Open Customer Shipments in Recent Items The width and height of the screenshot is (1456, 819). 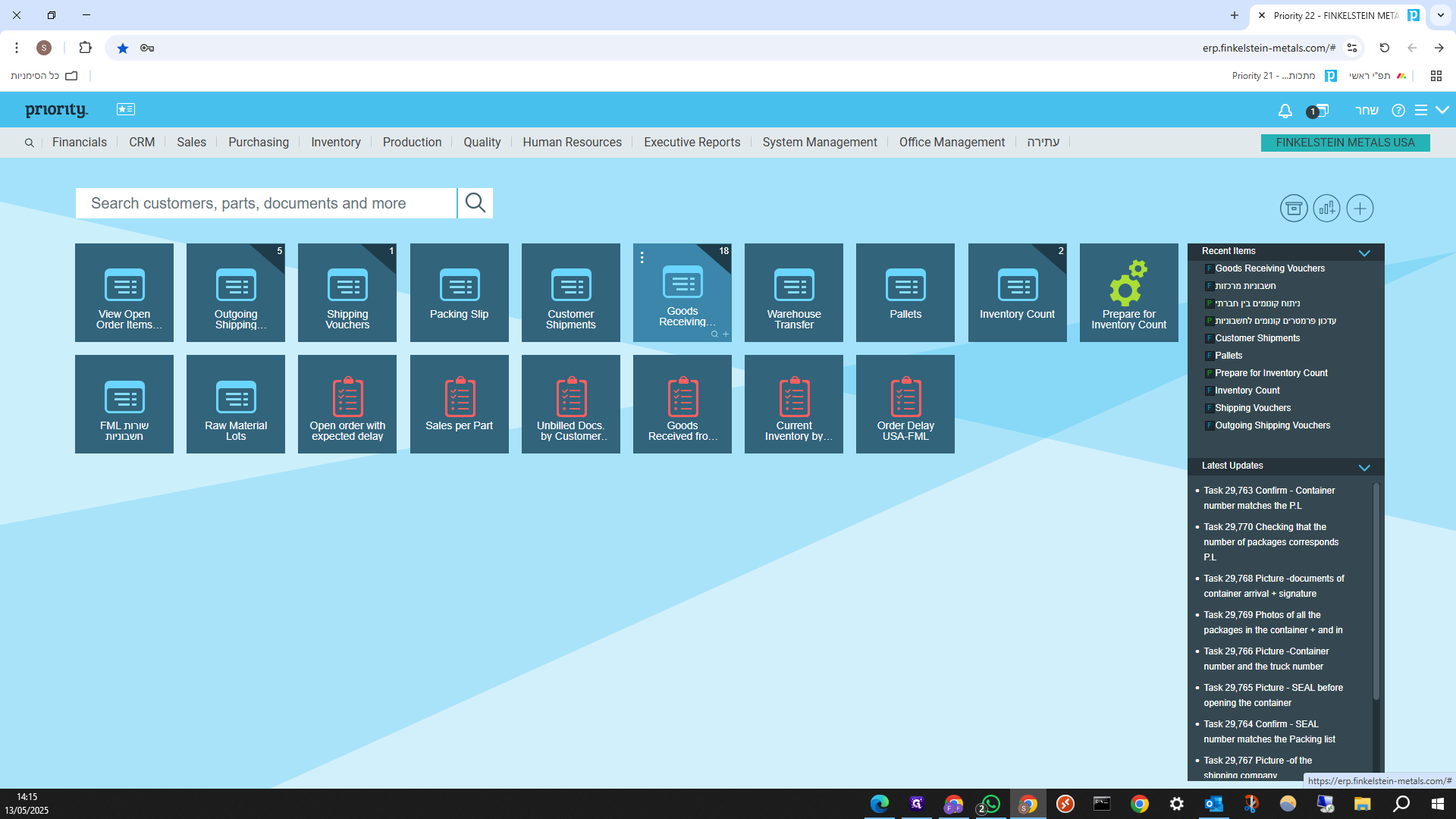pos(1257,338)
